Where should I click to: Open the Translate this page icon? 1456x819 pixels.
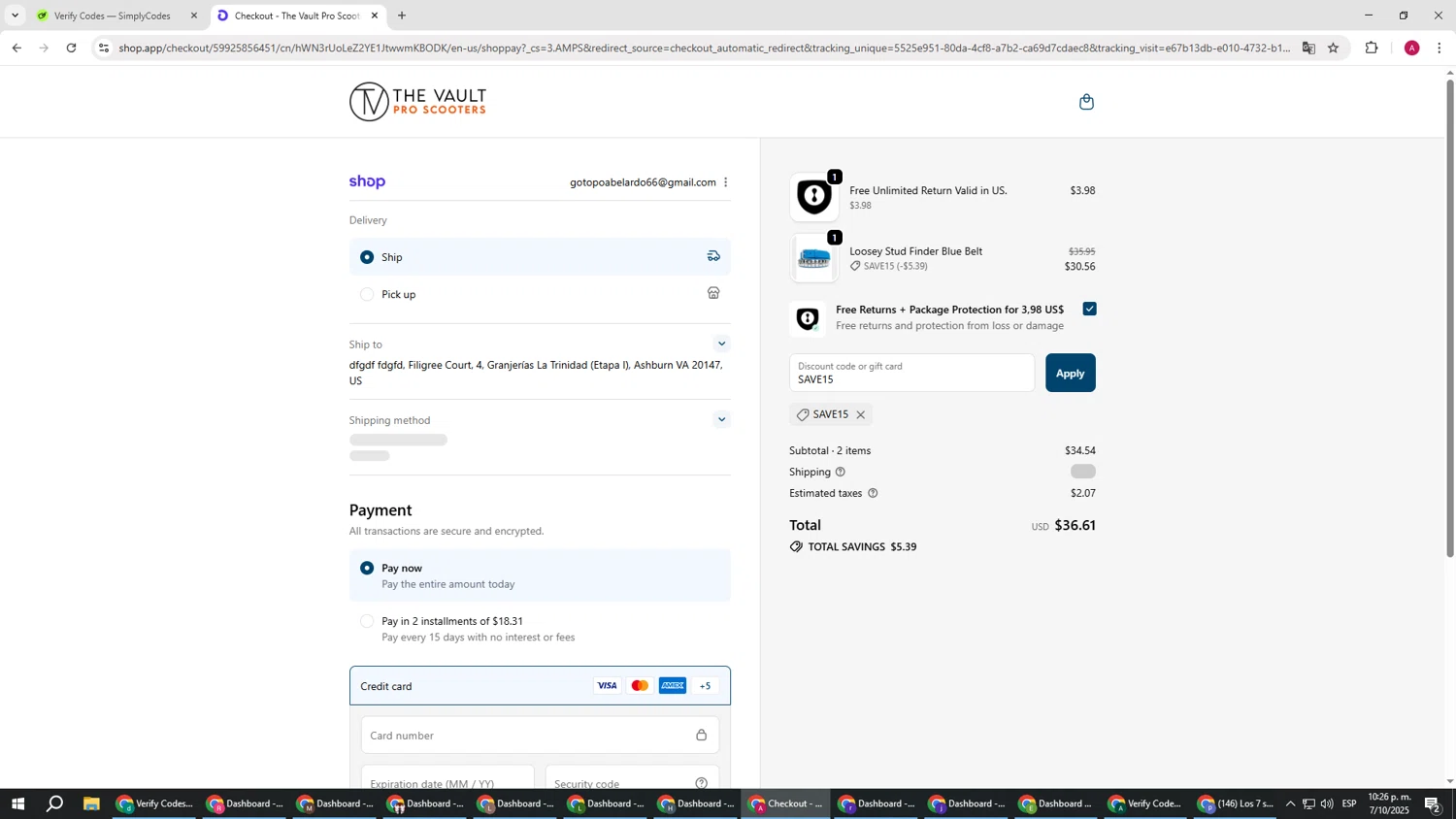click(1308, 48)
